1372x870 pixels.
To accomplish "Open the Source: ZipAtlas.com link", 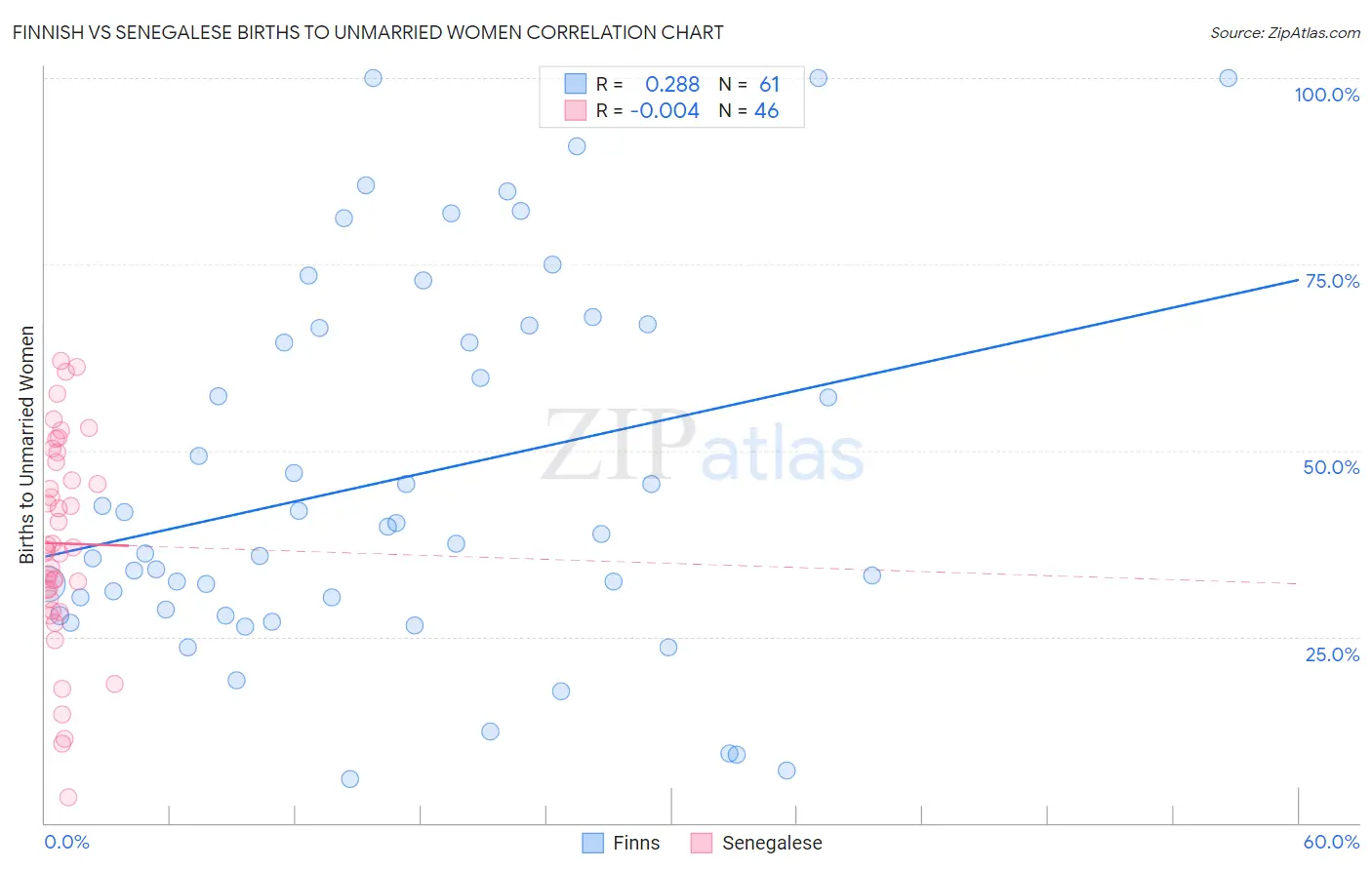I will pos(1285,32).
